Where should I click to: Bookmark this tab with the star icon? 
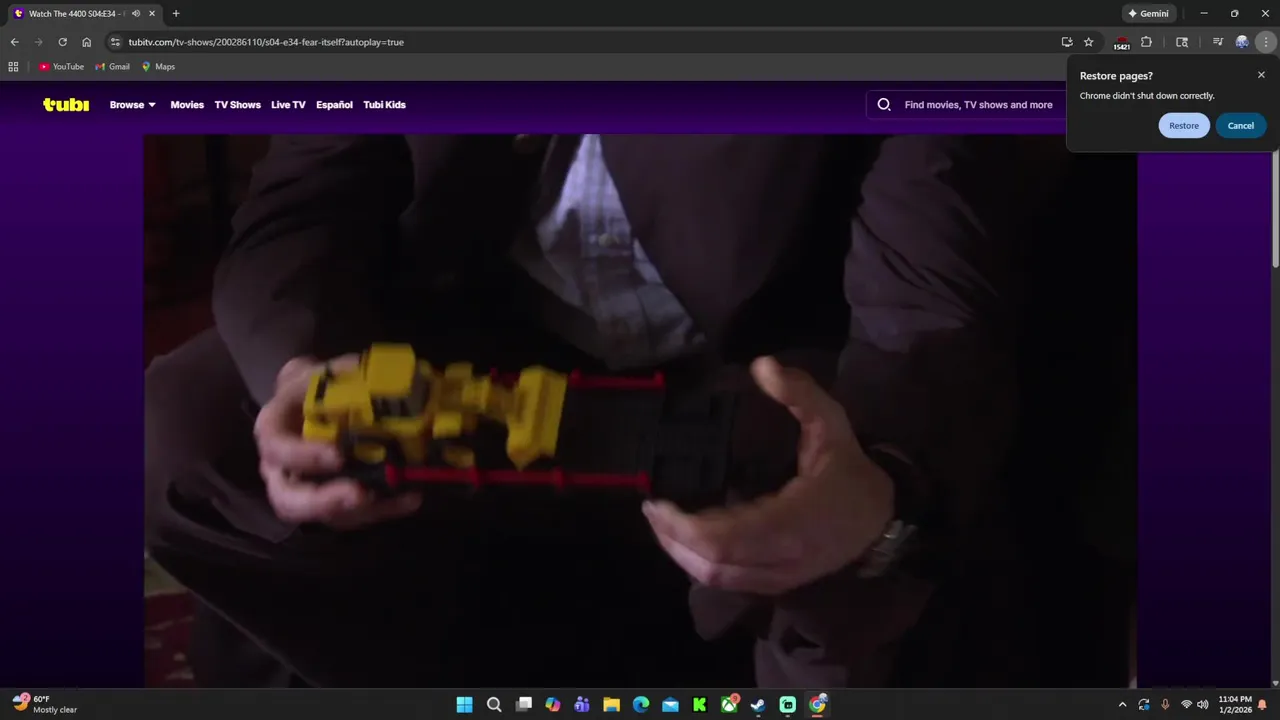1089,42
